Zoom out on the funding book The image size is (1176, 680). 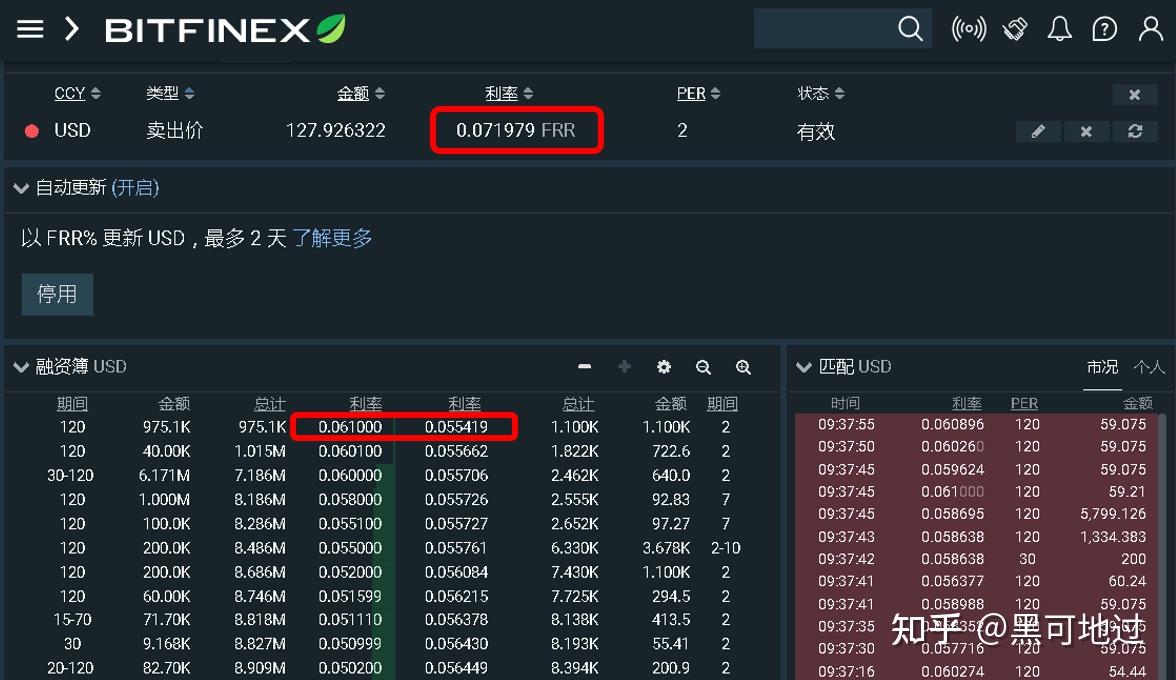tap(703, 367)
